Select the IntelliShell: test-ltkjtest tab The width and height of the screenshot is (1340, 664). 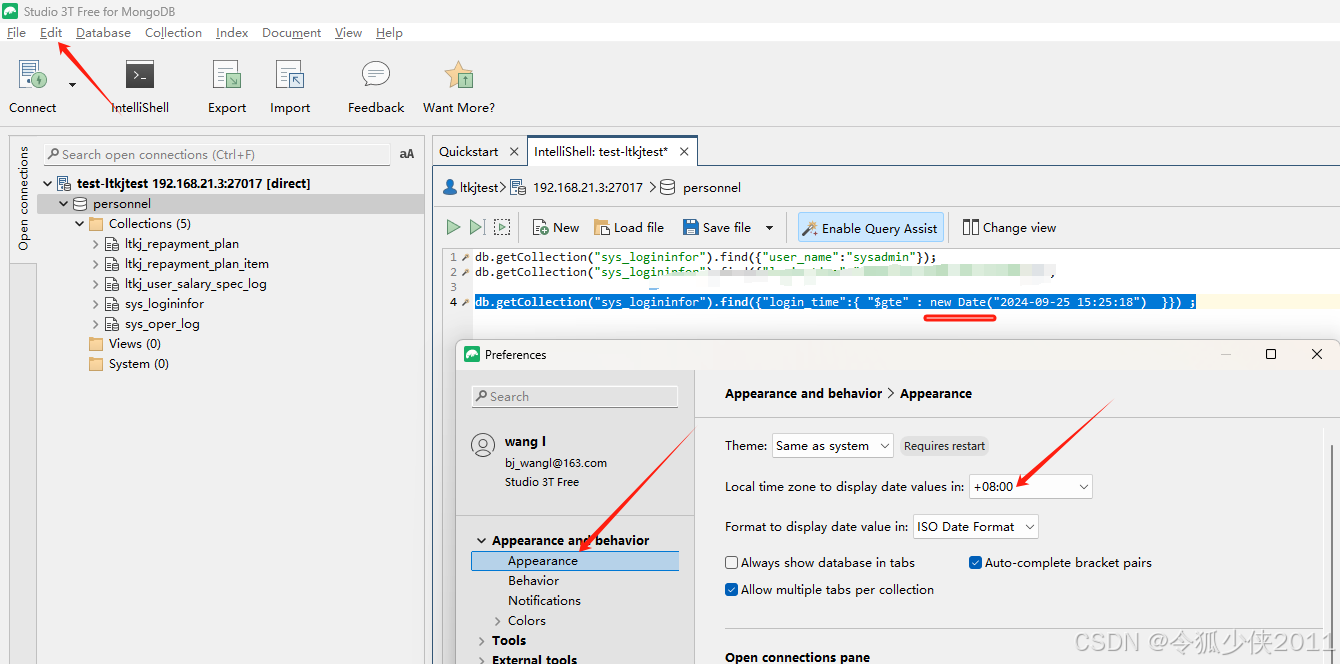[x=601, y=151]
